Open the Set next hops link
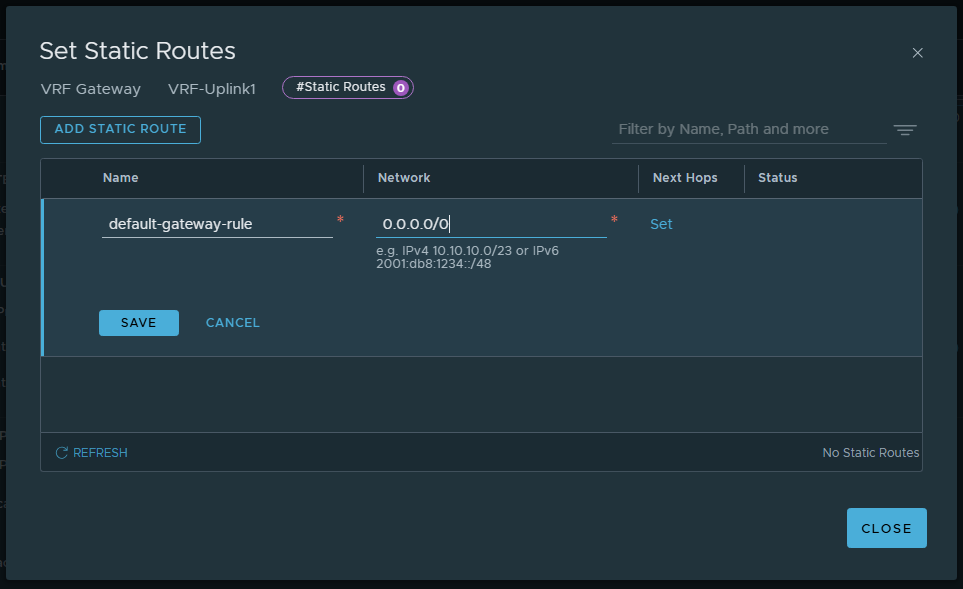This screenshot has width=963, height=589. point(661,224)
